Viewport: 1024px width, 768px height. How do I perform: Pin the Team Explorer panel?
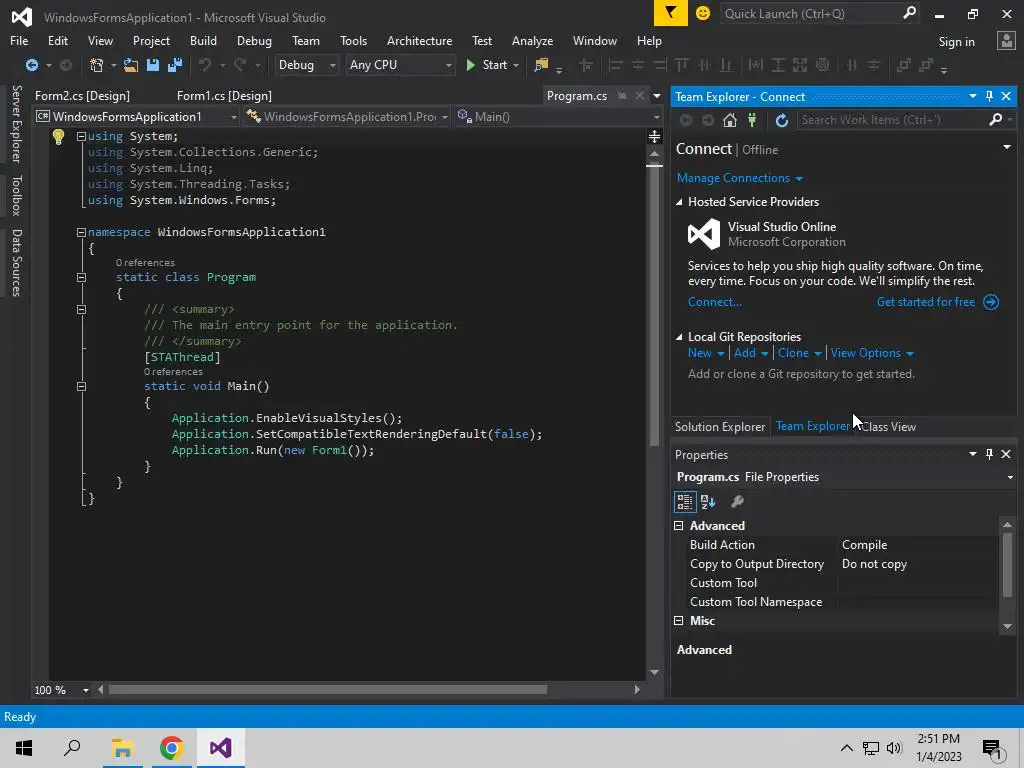click(989, 96)
